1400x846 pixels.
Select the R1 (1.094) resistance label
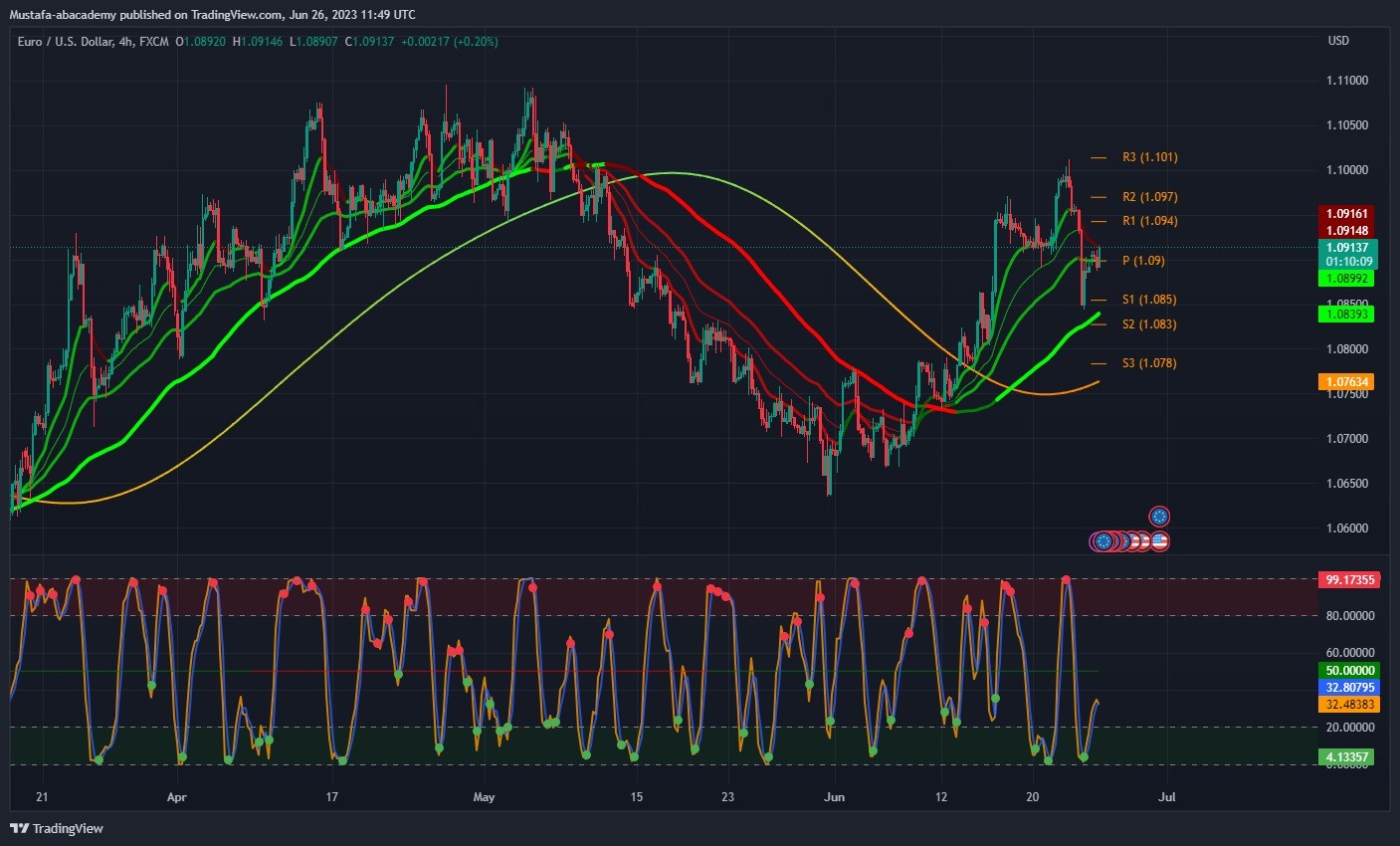pos(1149,221)
